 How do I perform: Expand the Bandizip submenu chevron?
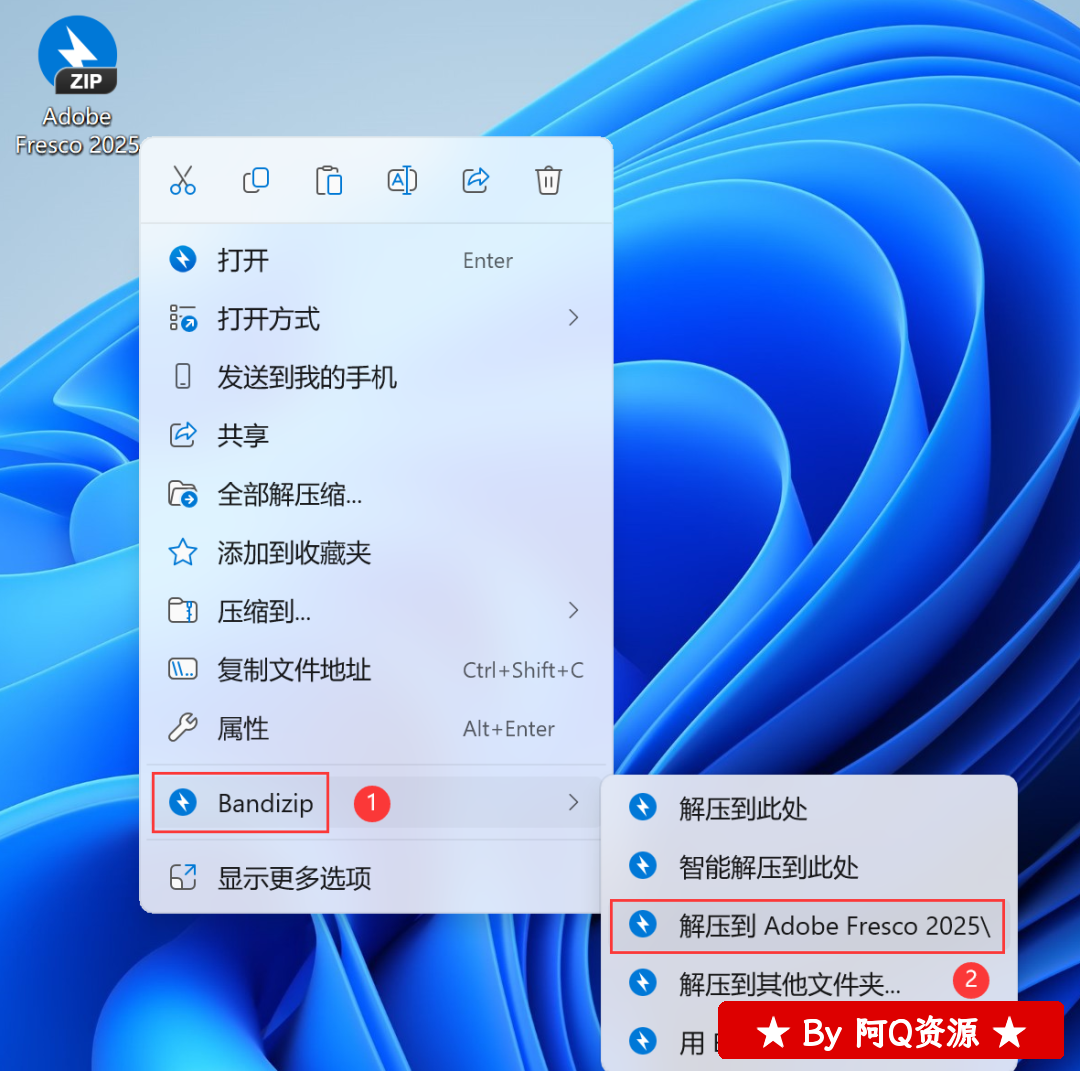click(573, 802)
